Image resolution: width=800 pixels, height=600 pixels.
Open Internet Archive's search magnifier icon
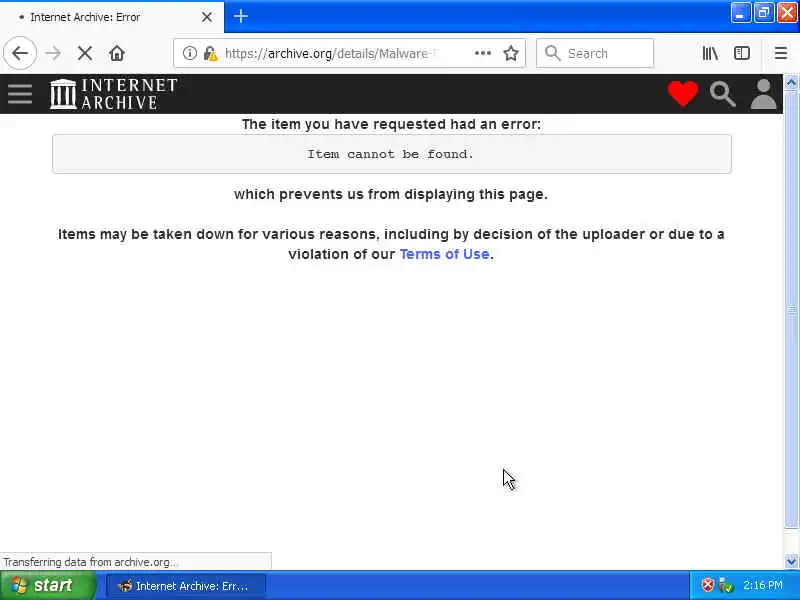tap(722, 94)
